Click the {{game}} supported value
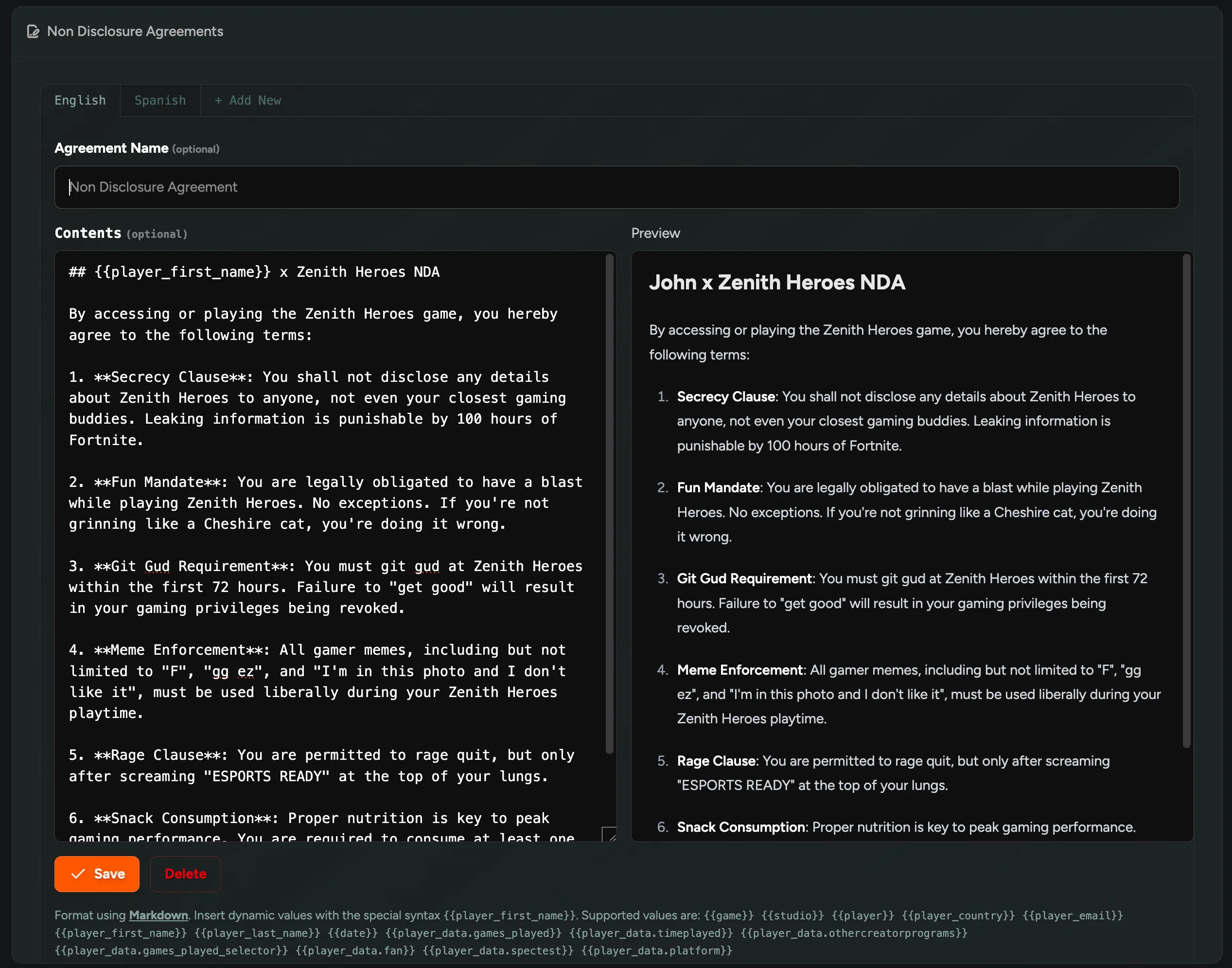 pyautogui.click(x=729, y=915)
